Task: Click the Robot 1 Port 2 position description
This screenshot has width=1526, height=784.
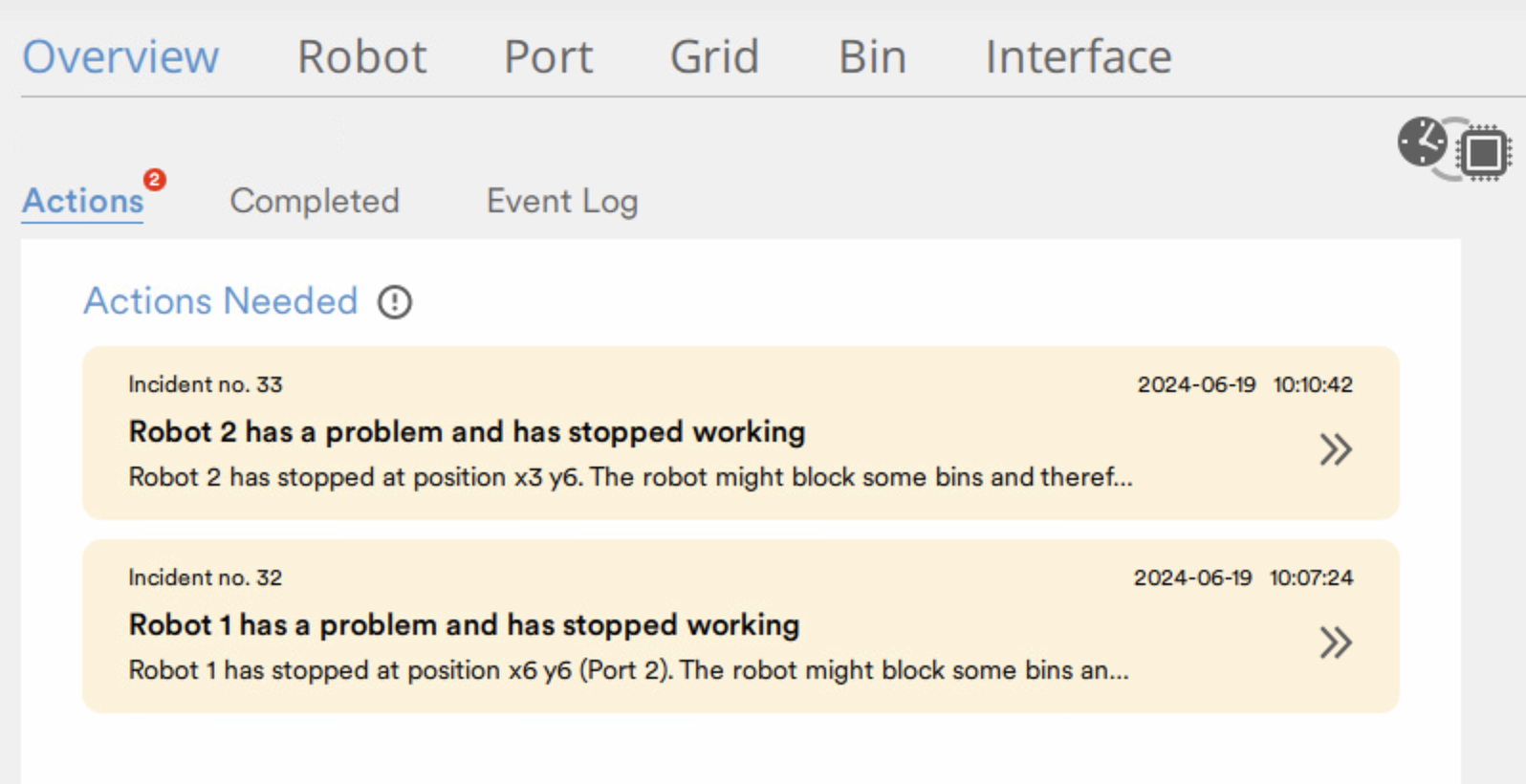Action: click(x=628, y=670)
